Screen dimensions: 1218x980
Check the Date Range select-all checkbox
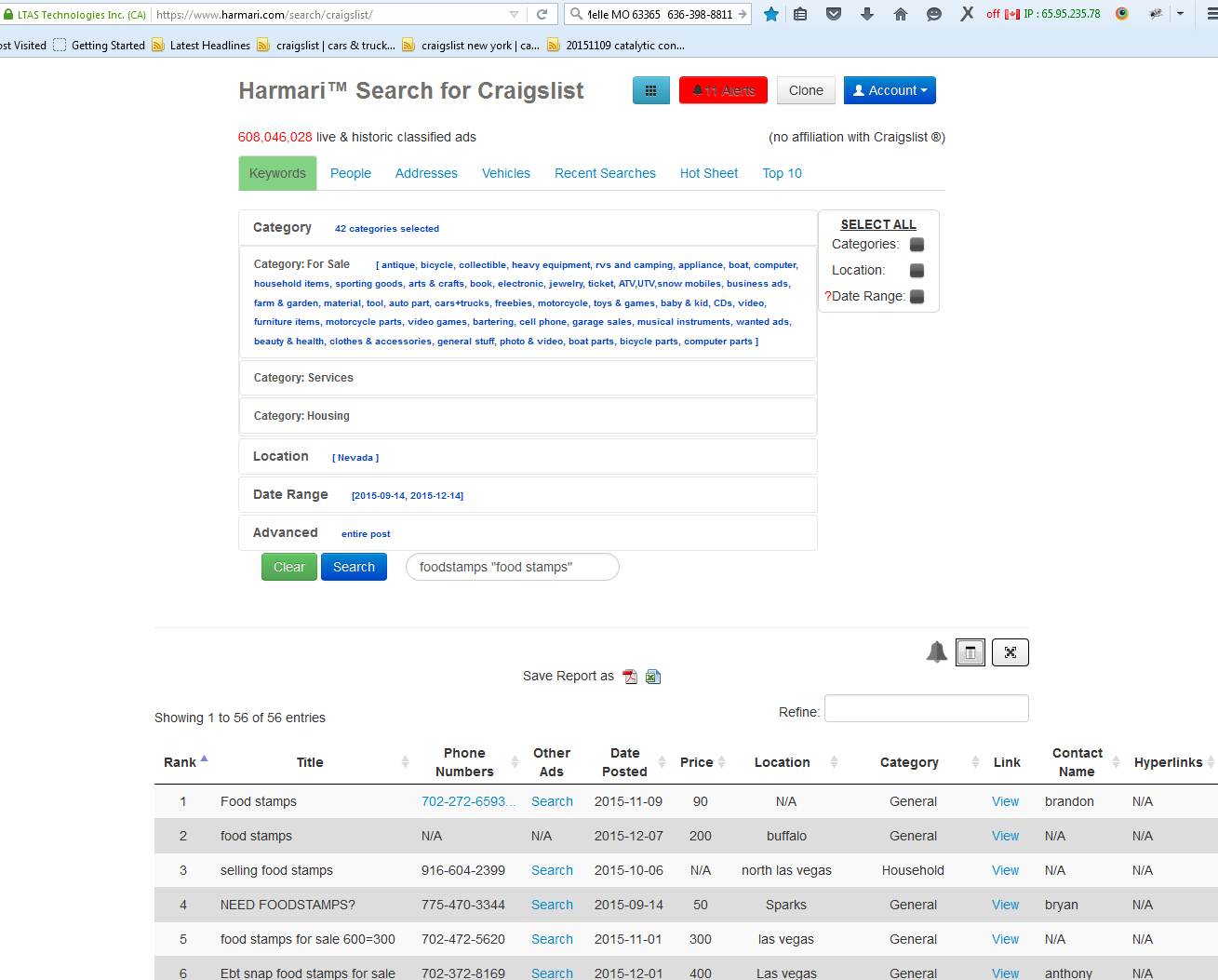(x=917, y=297)
